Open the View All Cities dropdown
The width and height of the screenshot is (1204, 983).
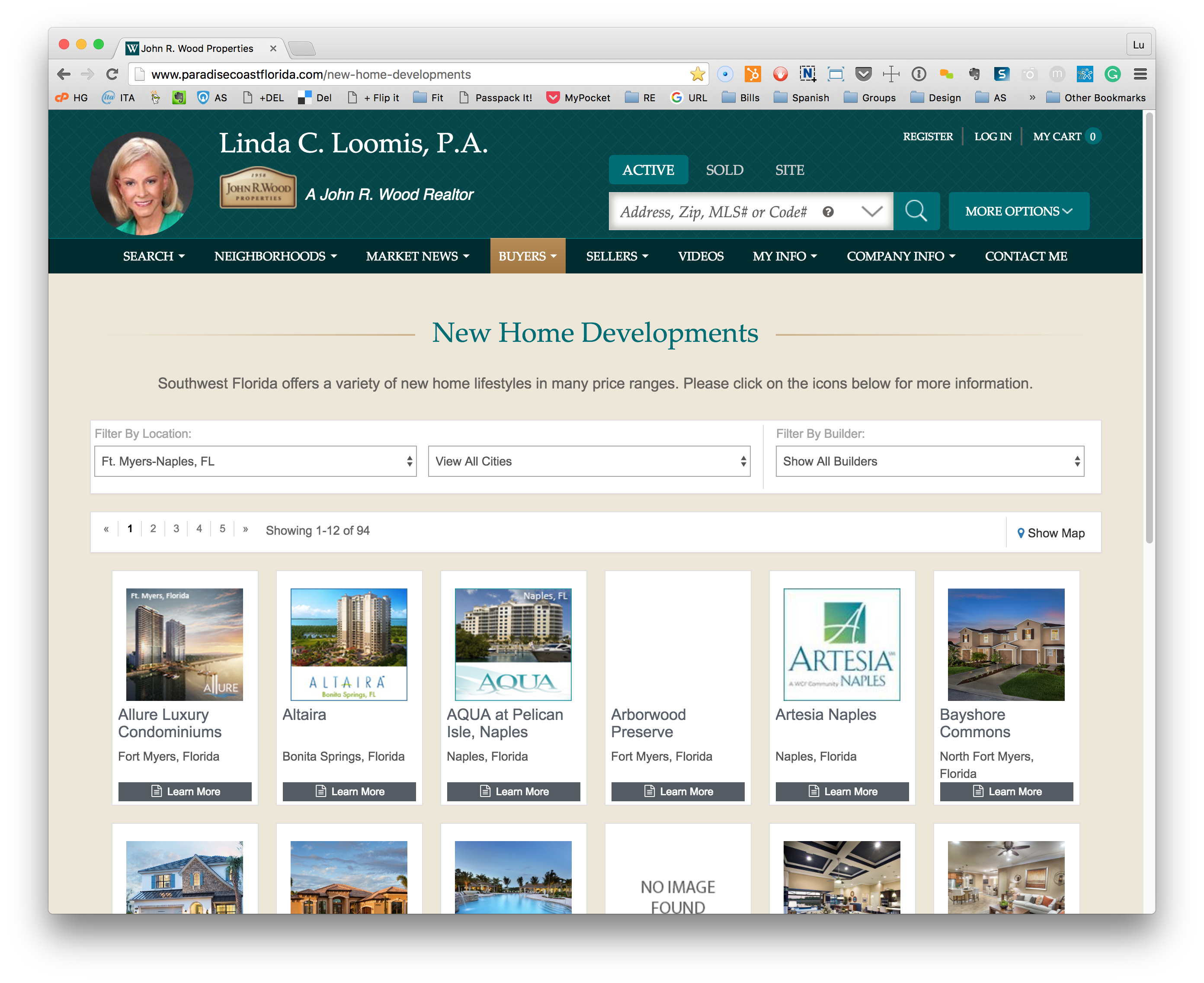point(589,461)
